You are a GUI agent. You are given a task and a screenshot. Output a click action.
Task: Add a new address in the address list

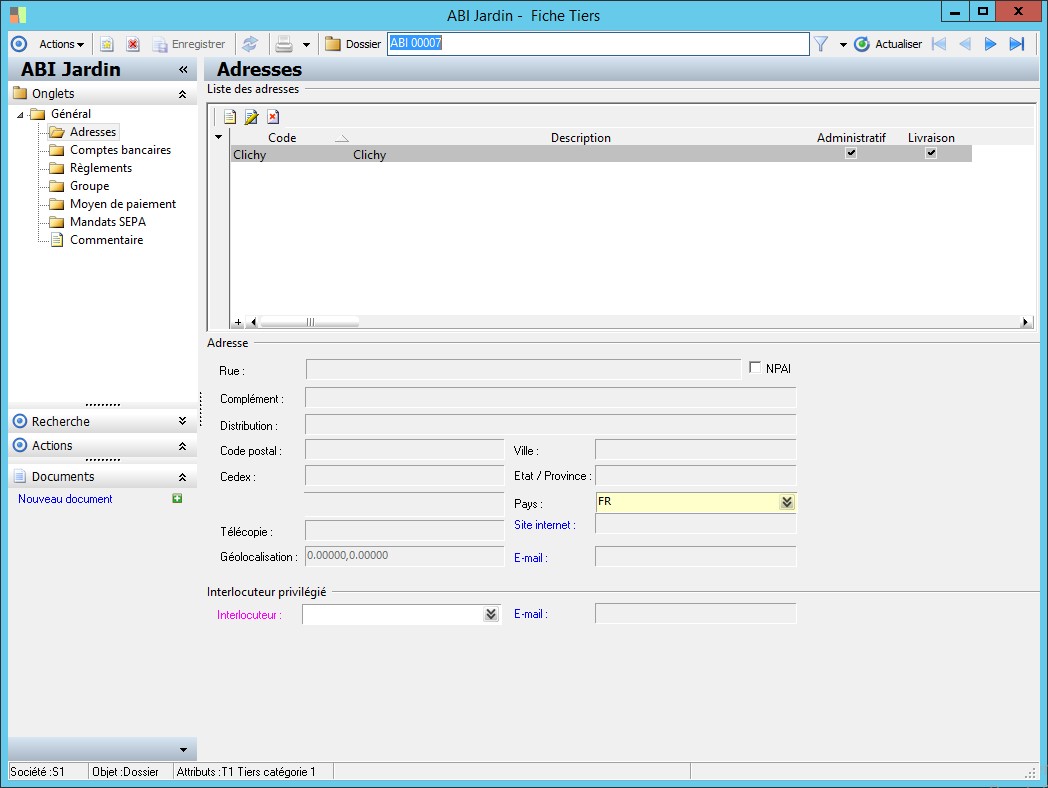229,117
